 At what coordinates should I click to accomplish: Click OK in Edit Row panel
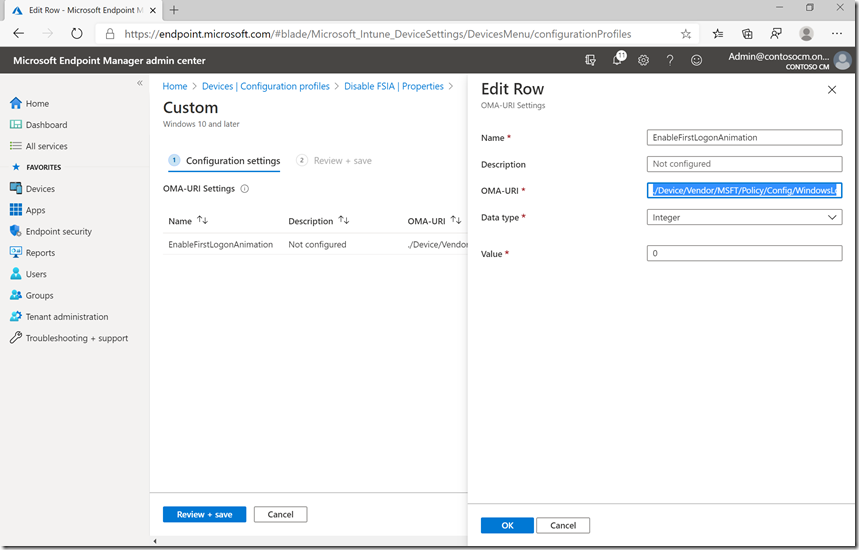pos(506,525)
